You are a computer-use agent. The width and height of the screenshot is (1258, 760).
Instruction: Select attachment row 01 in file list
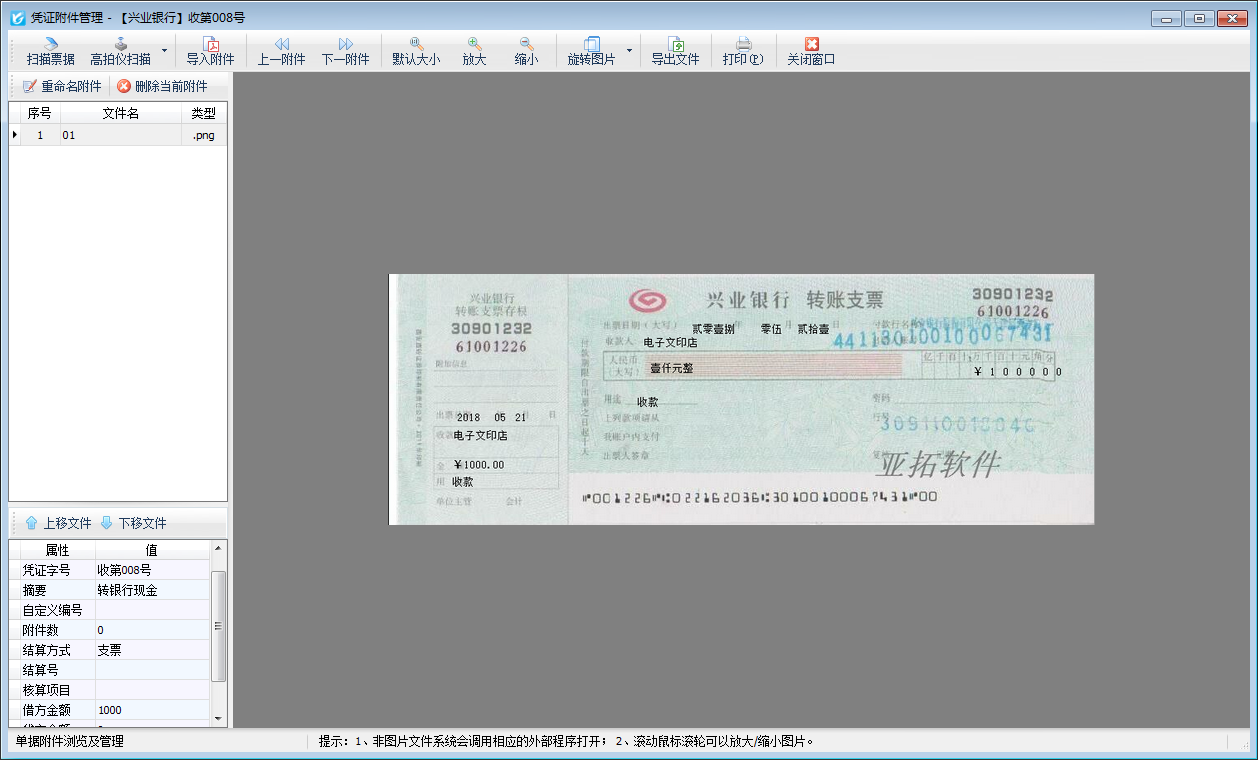click(x=100, y=135)
